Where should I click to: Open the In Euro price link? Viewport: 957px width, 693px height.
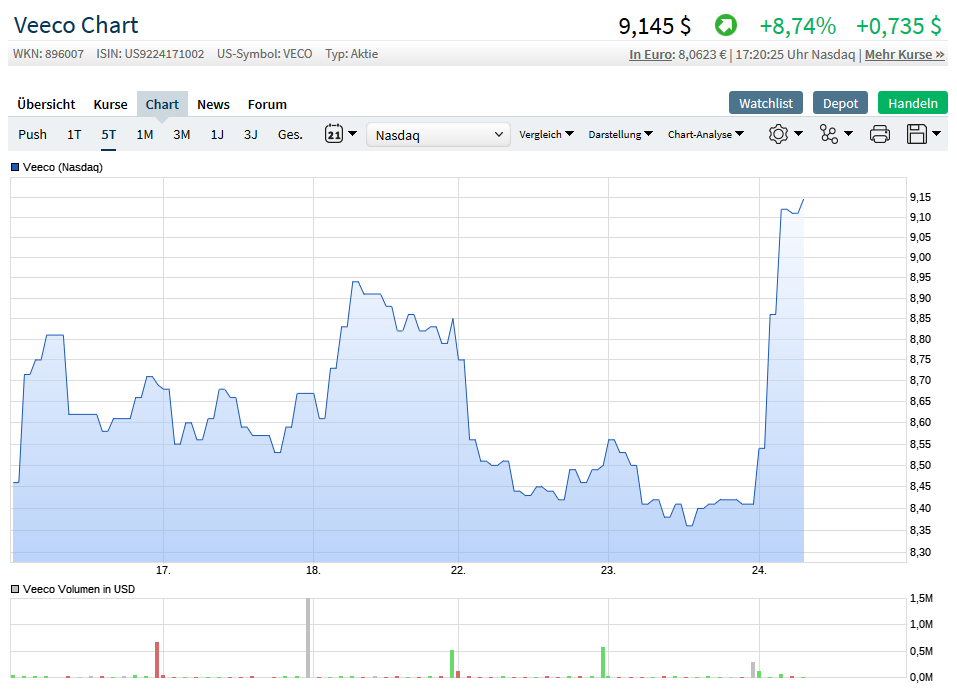[651, 54]
